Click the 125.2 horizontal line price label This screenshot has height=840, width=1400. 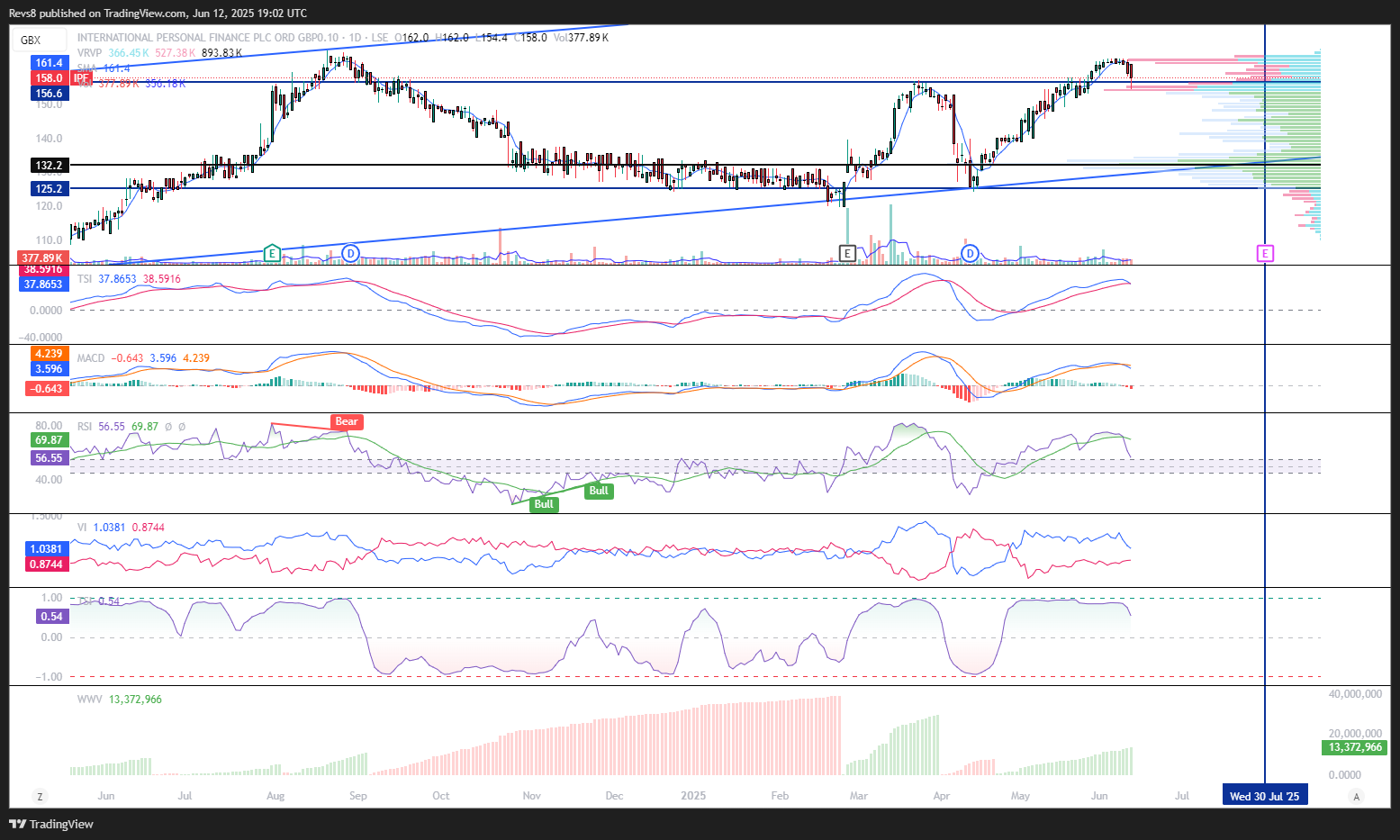(49, 189)
